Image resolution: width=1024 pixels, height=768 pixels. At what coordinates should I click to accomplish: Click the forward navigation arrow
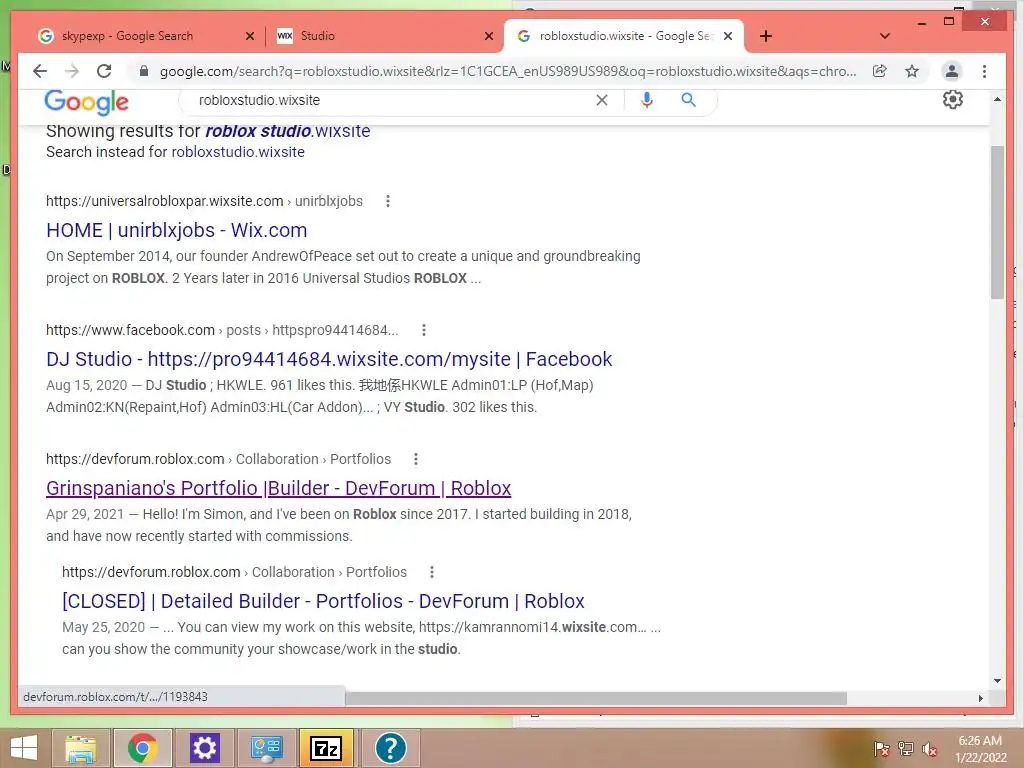pyautogui.click(x=72, y=71)
